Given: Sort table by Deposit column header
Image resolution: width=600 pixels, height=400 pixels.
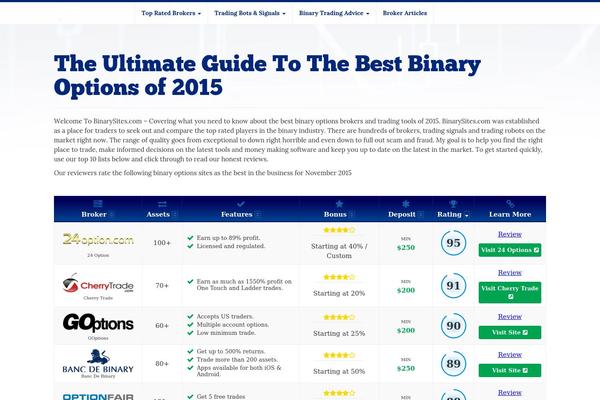Looking at the screenshot, I should click(x=405, y=214).
